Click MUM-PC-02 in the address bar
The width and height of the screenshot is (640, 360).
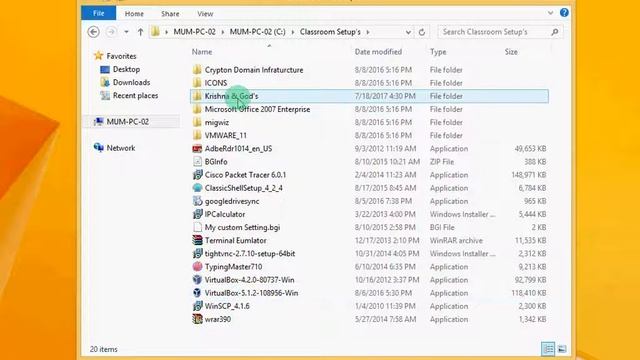point(194,32)
